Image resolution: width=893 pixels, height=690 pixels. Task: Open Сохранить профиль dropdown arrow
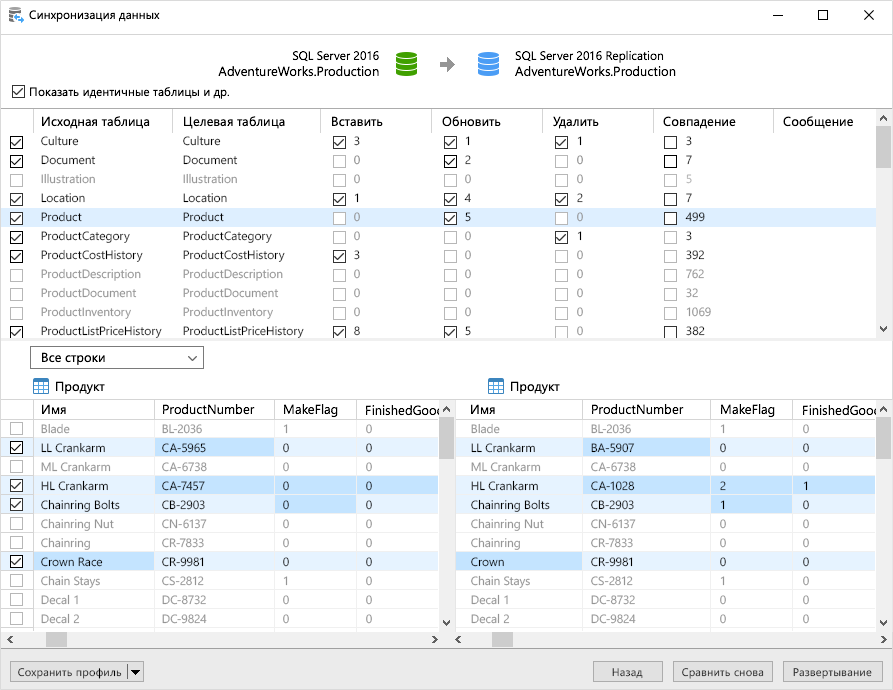pos(135,672)
